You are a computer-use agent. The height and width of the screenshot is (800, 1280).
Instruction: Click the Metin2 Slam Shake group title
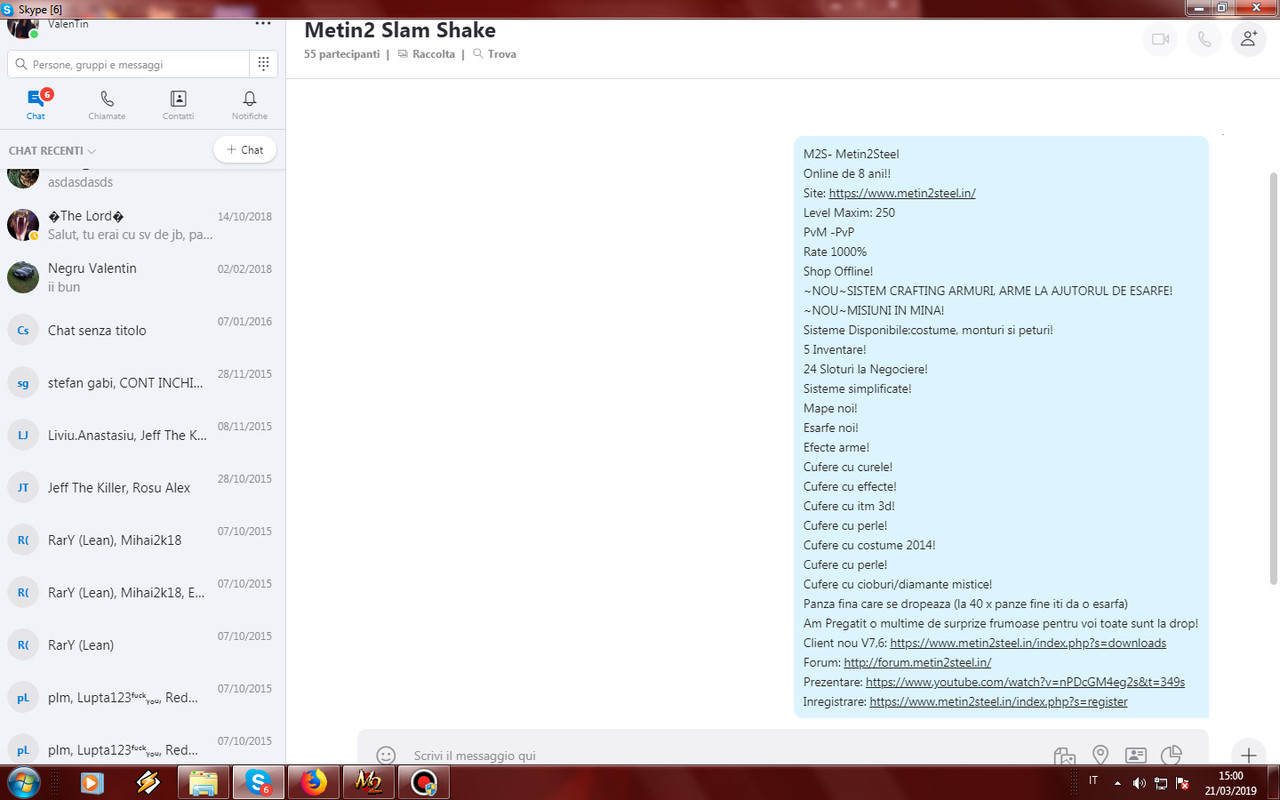400,30
